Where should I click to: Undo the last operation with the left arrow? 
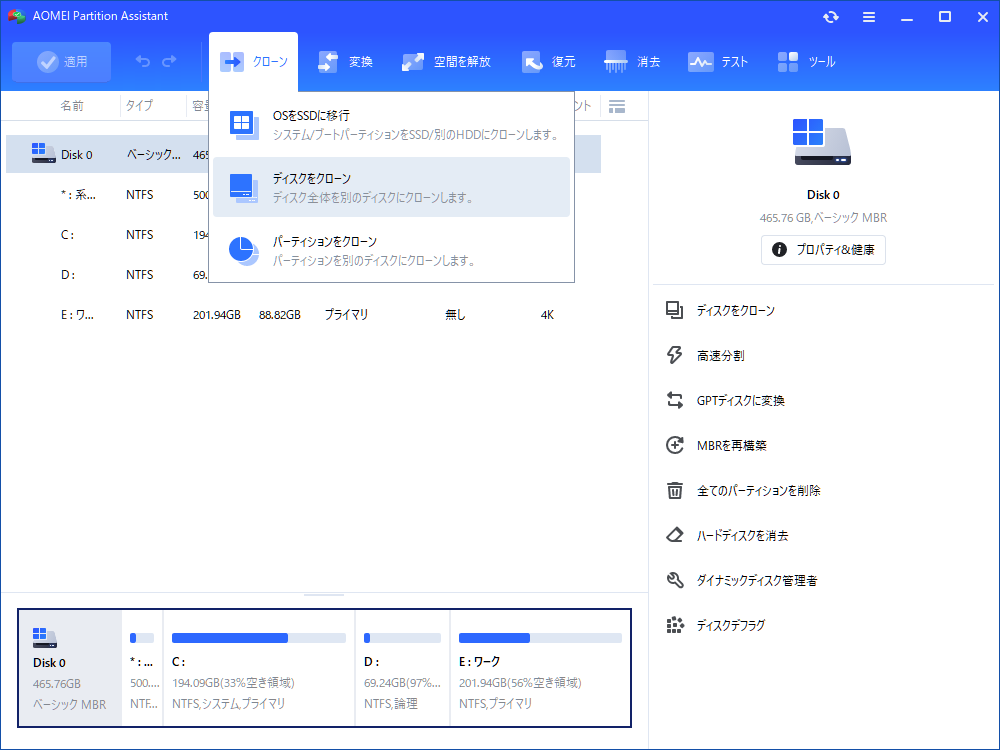click(143, 61)
